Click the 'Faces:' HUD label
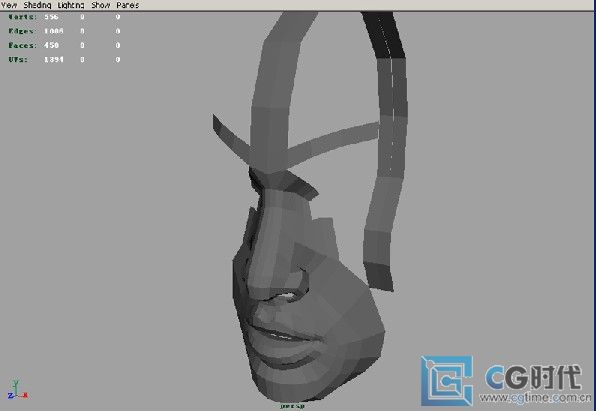Screen dimensions: 596x411 pos(22,45)
